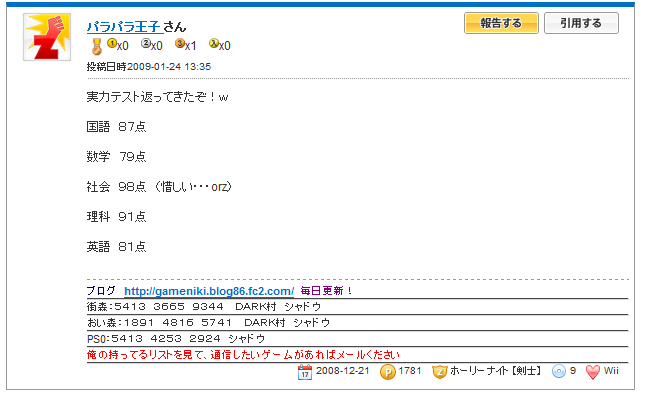Click the post date 2009-01-24 13:35 text
Image resolution: width=645 pixels, height=398 pixels.
169,67
